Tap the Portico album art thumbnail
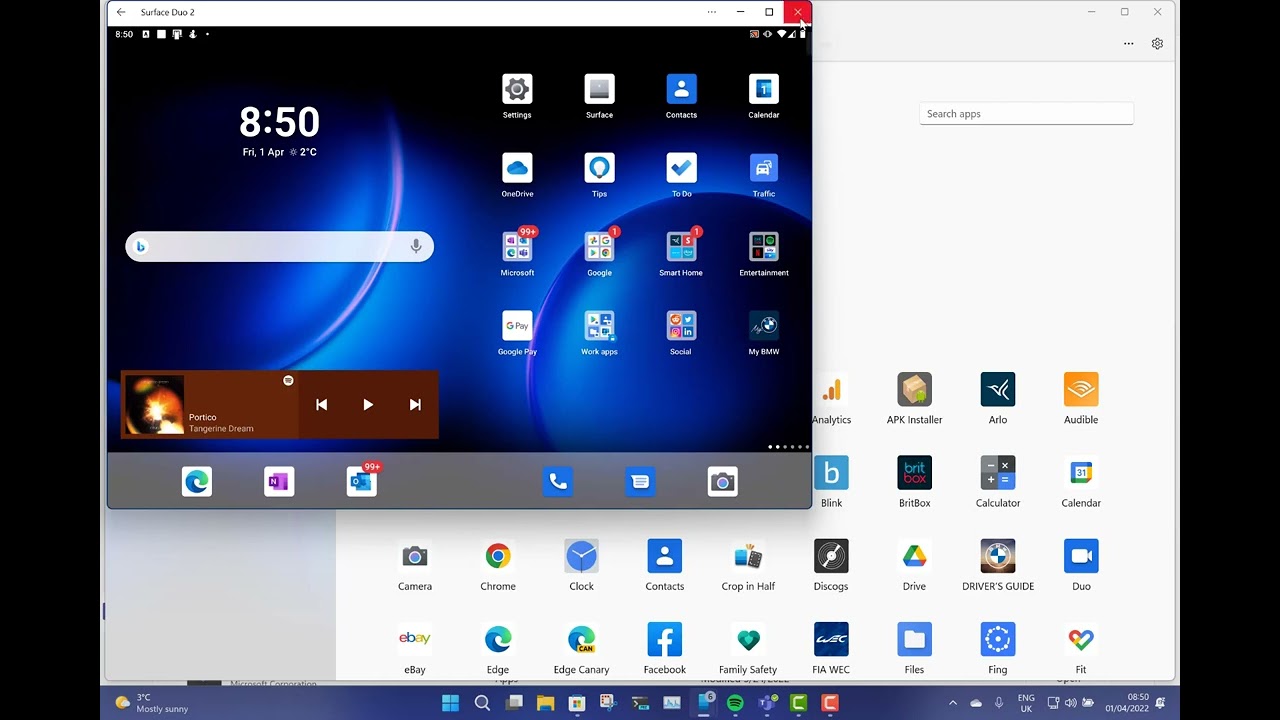The height and width of the screenshot is (720, 1280). point(154,405)
